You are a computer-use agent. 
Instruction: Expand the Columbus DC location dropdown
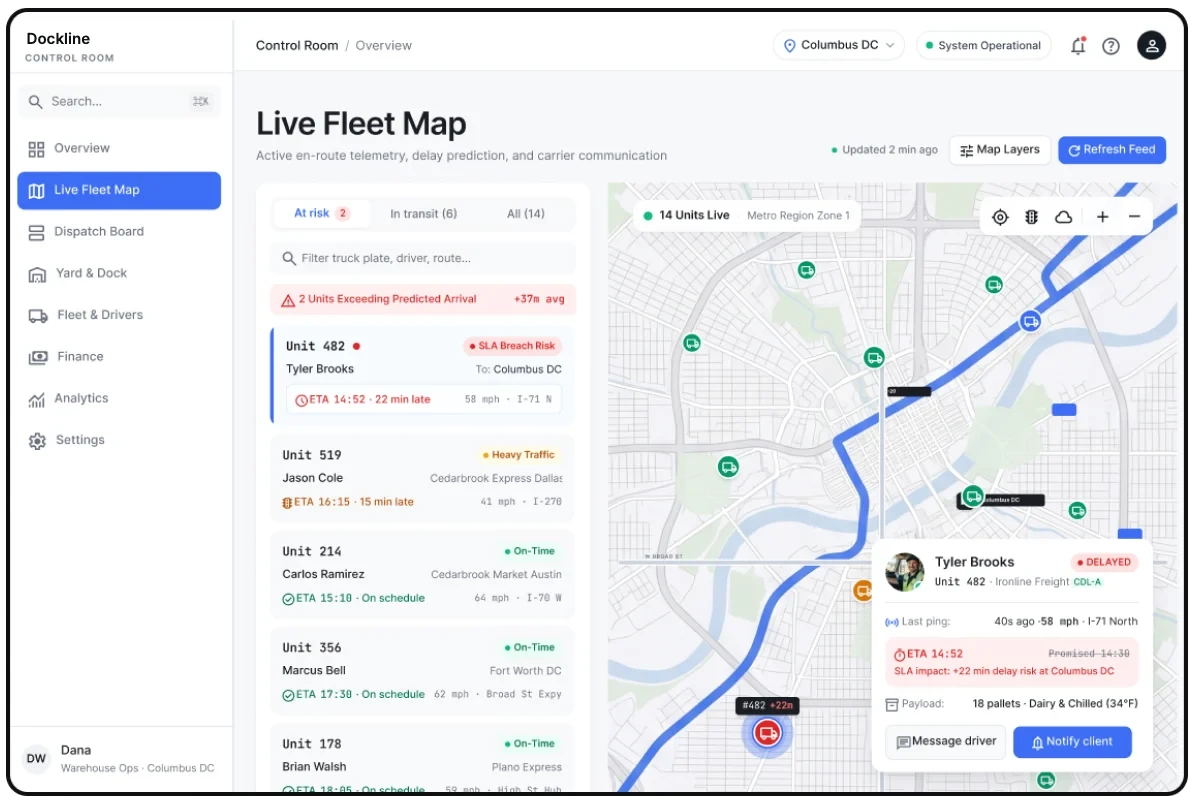click(x=838, y=46)
